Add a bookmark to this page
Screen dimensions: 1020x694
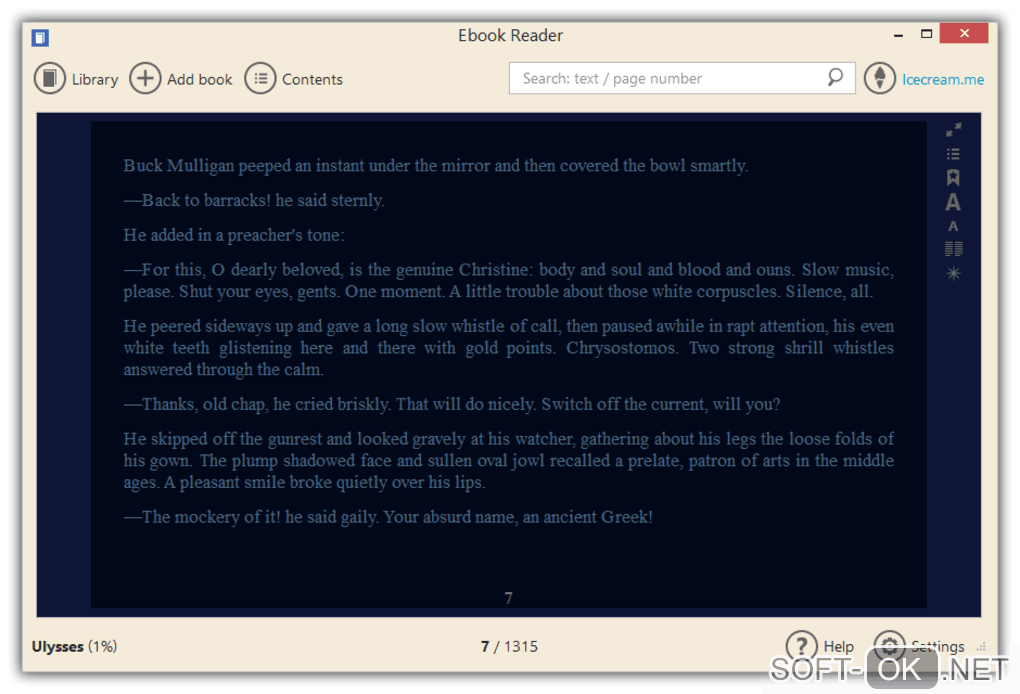click(x=953, y=178)
